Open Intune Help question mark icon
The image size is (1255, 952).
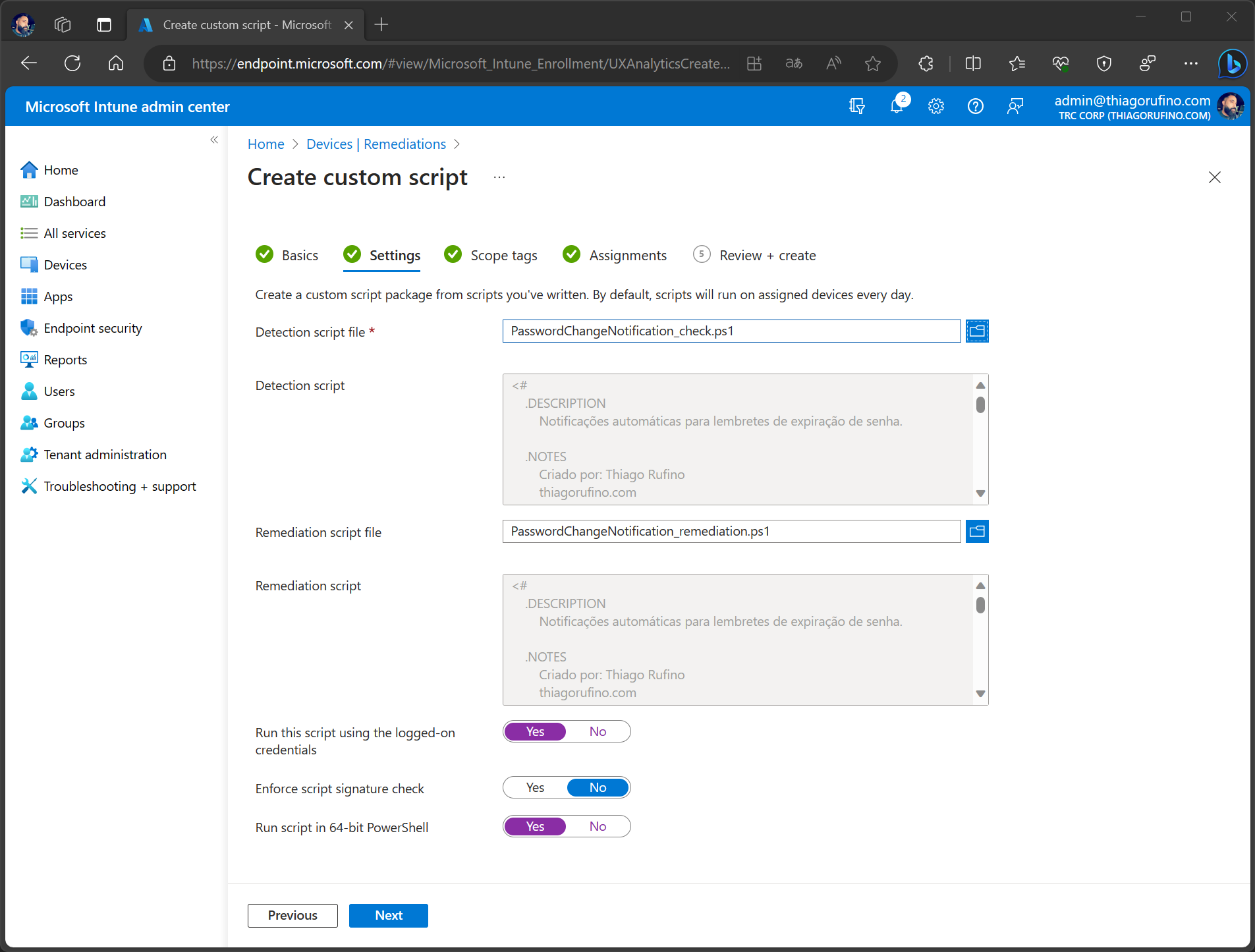coord(976,106)
